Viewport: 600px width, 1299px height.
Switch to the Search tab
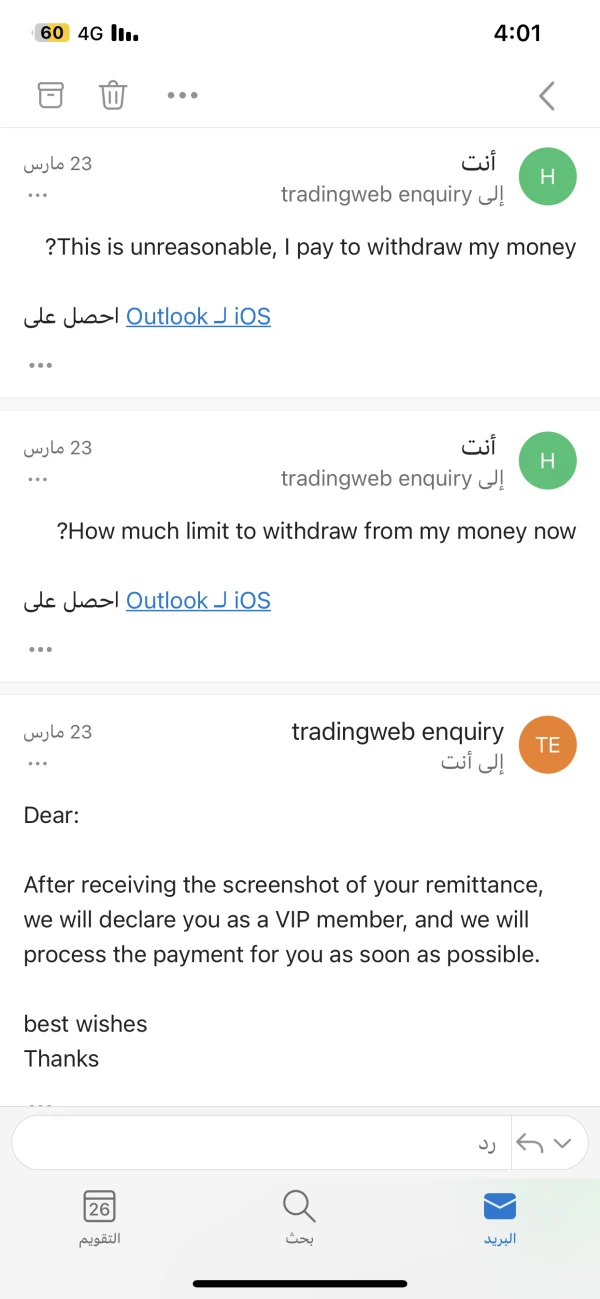click(299, 1217)
